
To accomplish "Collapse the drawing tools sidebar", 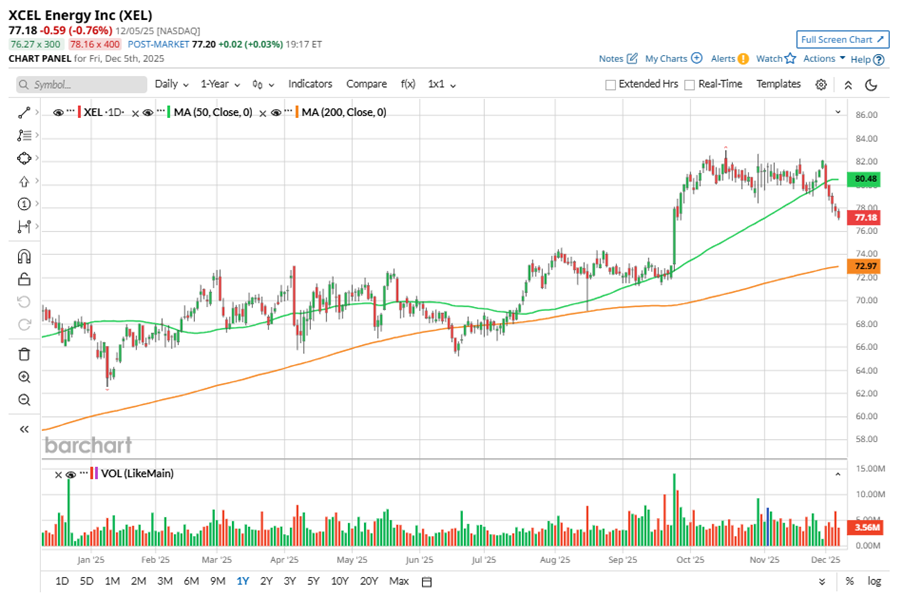I will [24, 429].
